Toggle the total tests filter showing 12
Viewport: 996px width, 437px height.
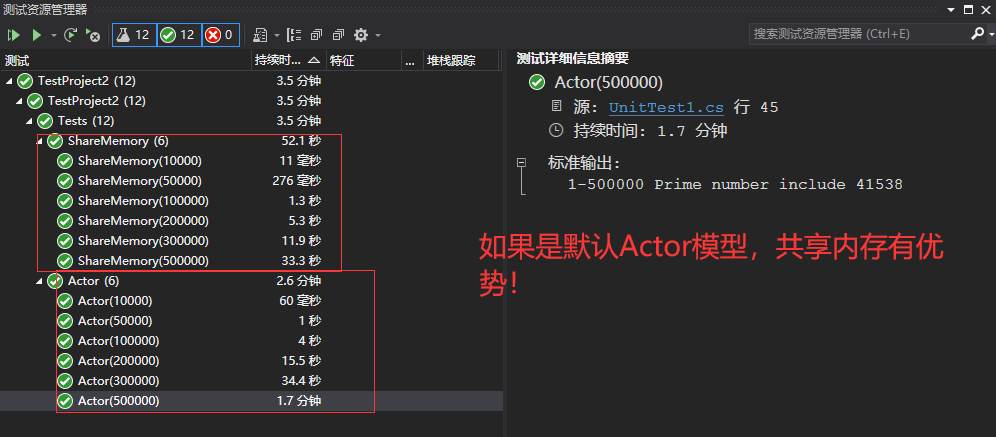[x=134, y=35]
